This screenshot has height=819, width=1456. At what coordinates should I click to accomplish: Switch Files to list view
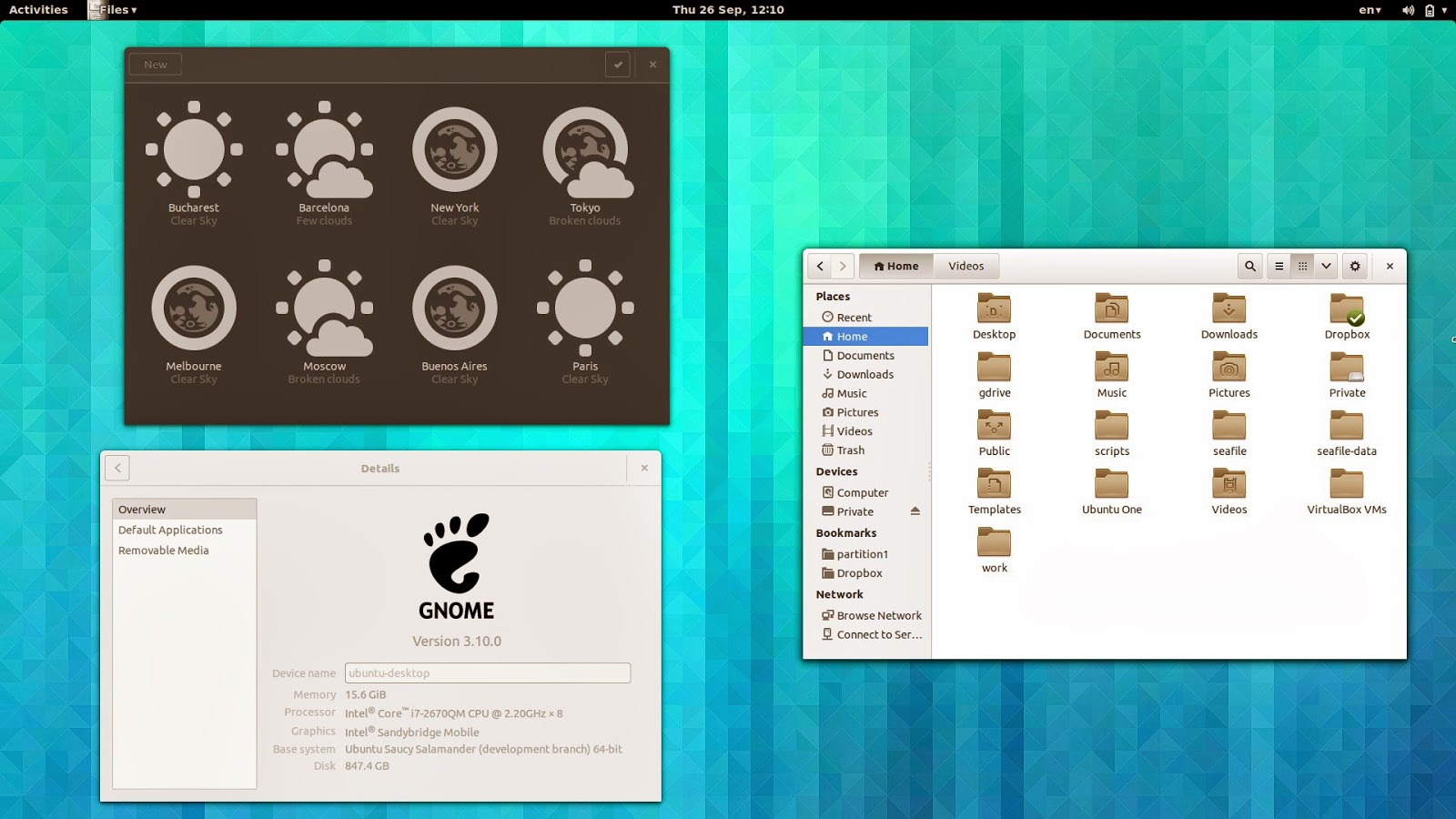point(1279,266)
